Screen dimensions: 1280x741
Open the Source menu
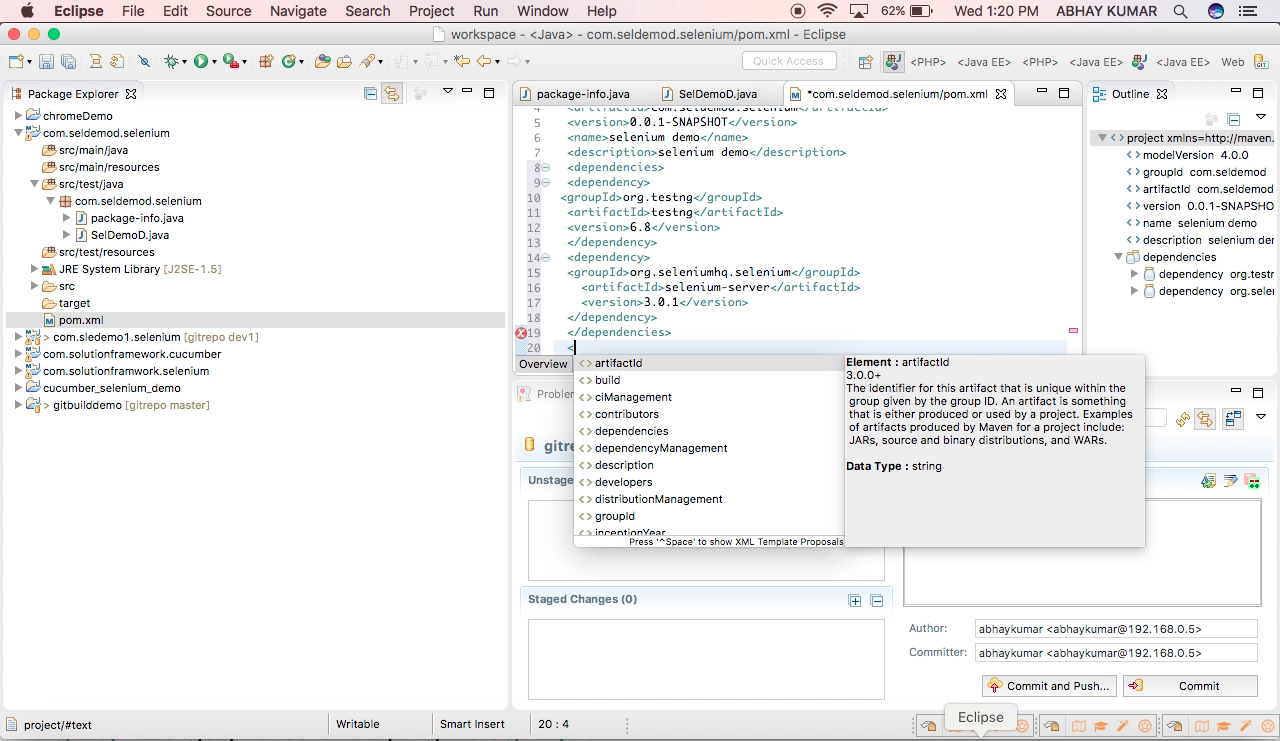coord(228,11)
